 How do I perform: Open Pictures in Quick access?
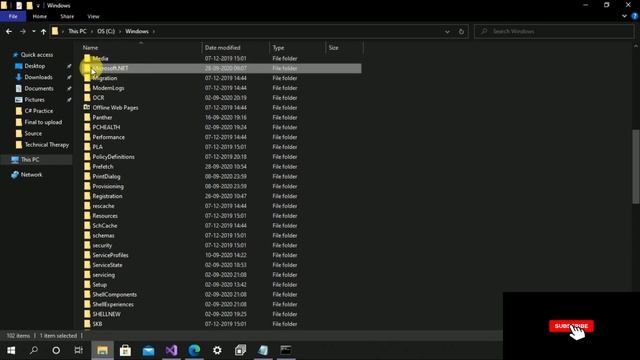(34, 100)
